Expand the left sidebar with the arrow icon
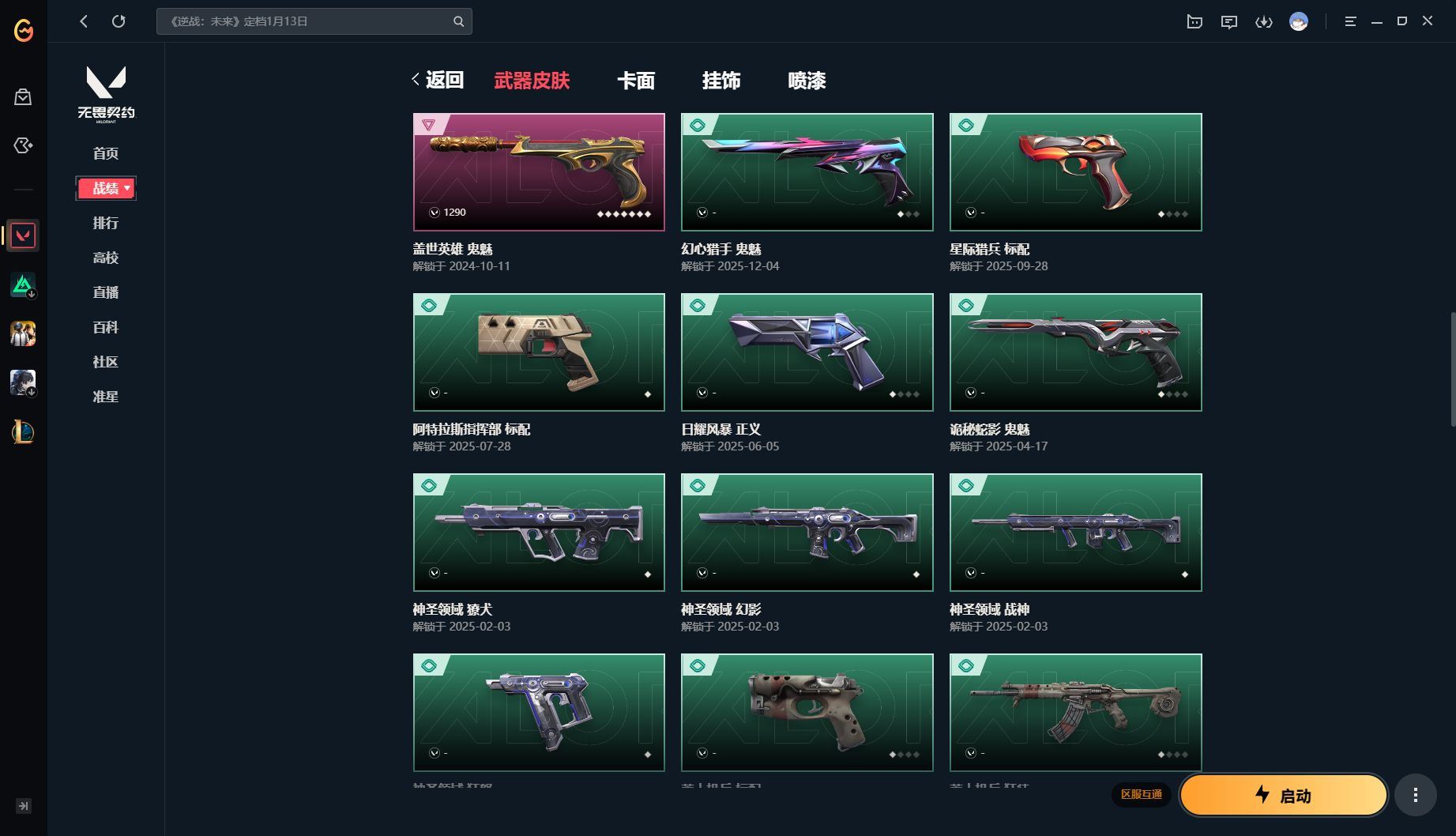The width and height of the screenshot is (1456, 836). point(24,806)
